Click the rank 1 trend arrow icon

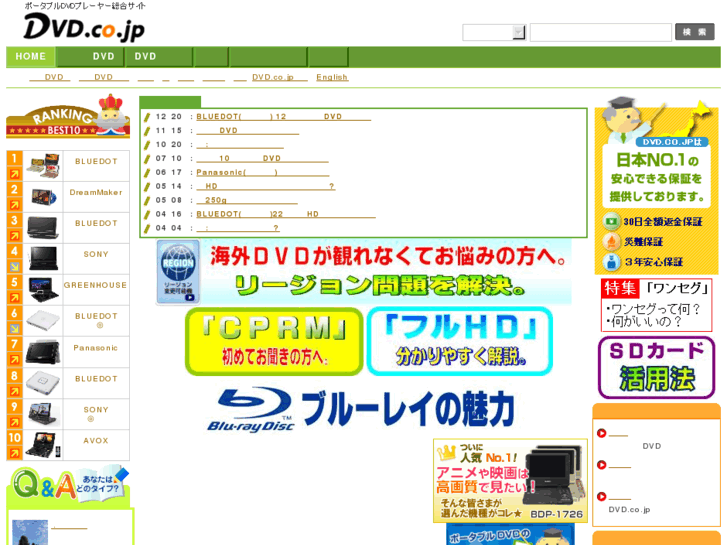[x=14, y=174]
